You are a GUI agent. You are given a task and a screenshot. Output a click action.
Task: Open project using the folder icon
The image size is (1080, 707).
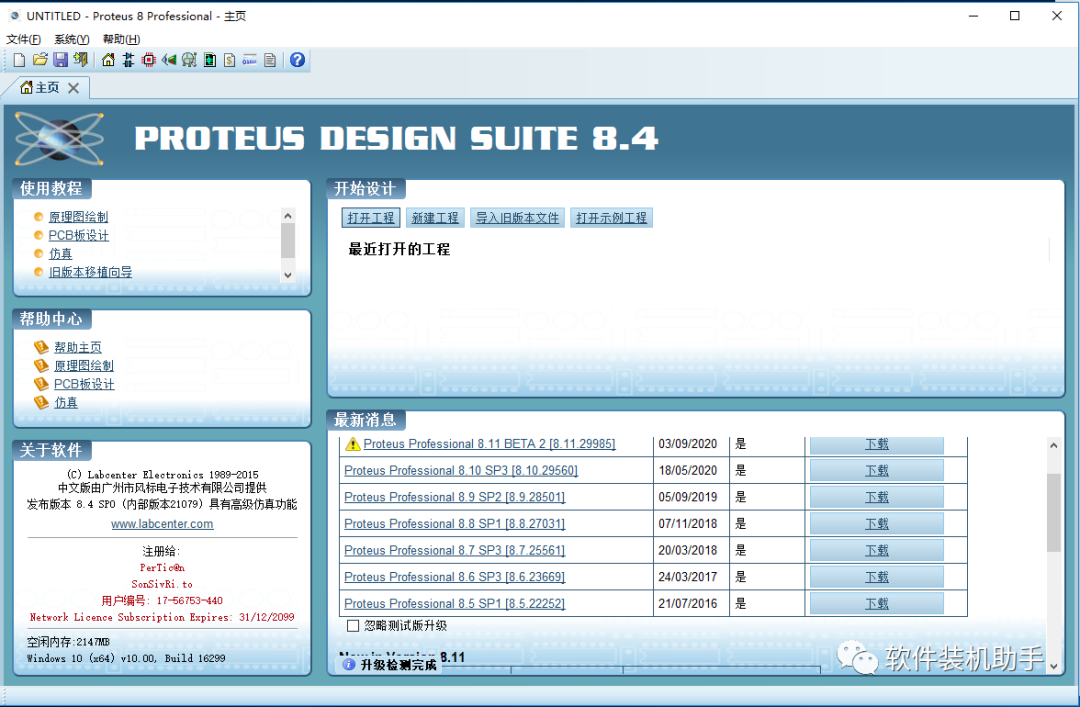tap(40, 60)
